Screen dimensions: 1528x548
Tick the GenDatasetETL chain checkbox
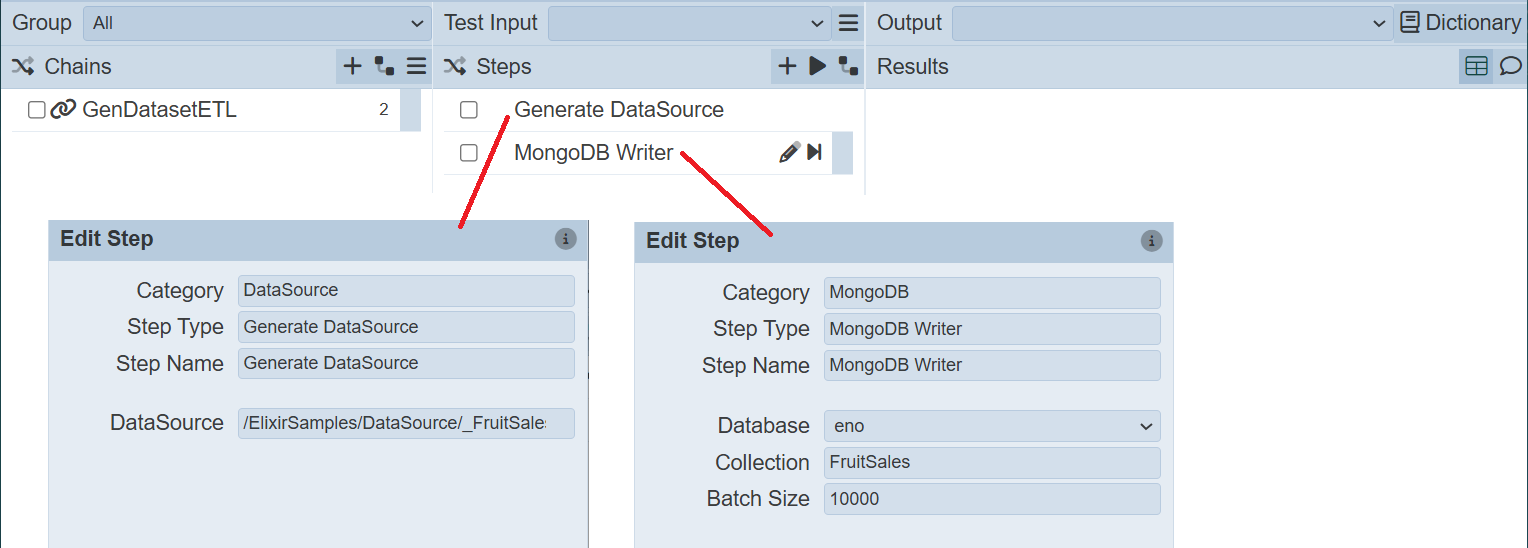click(x=37, y=110)
